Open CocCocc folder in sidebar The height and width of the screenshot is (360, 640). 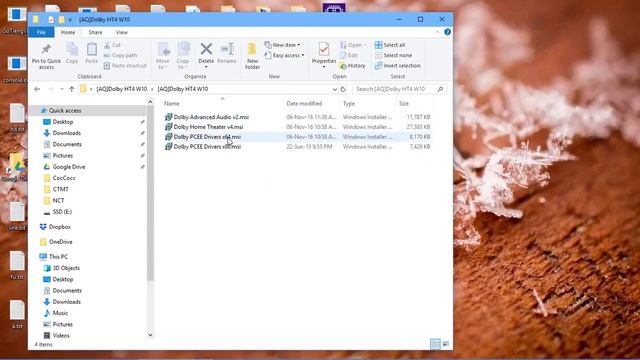point(64,178)
